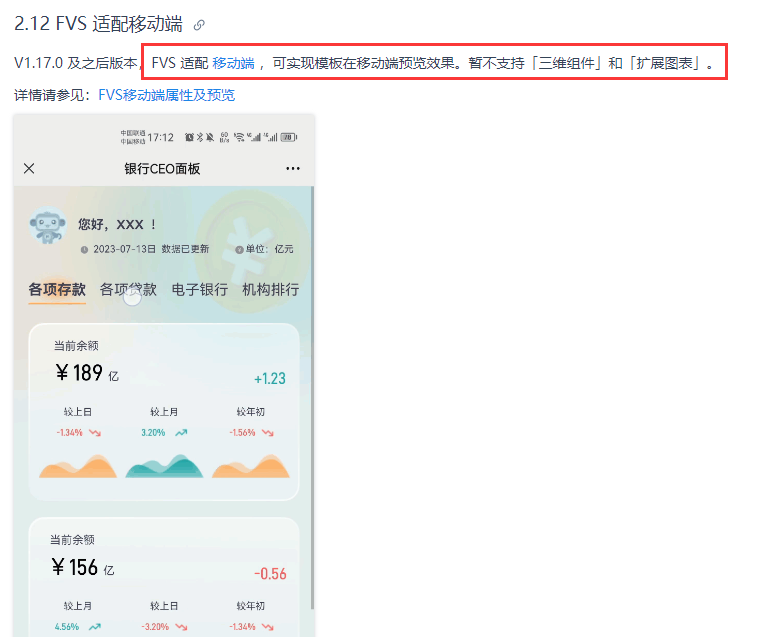Viewport: 774px width, 637px height.
Task: Click the 银行CEO面板 title
Action: coord(162,169)
